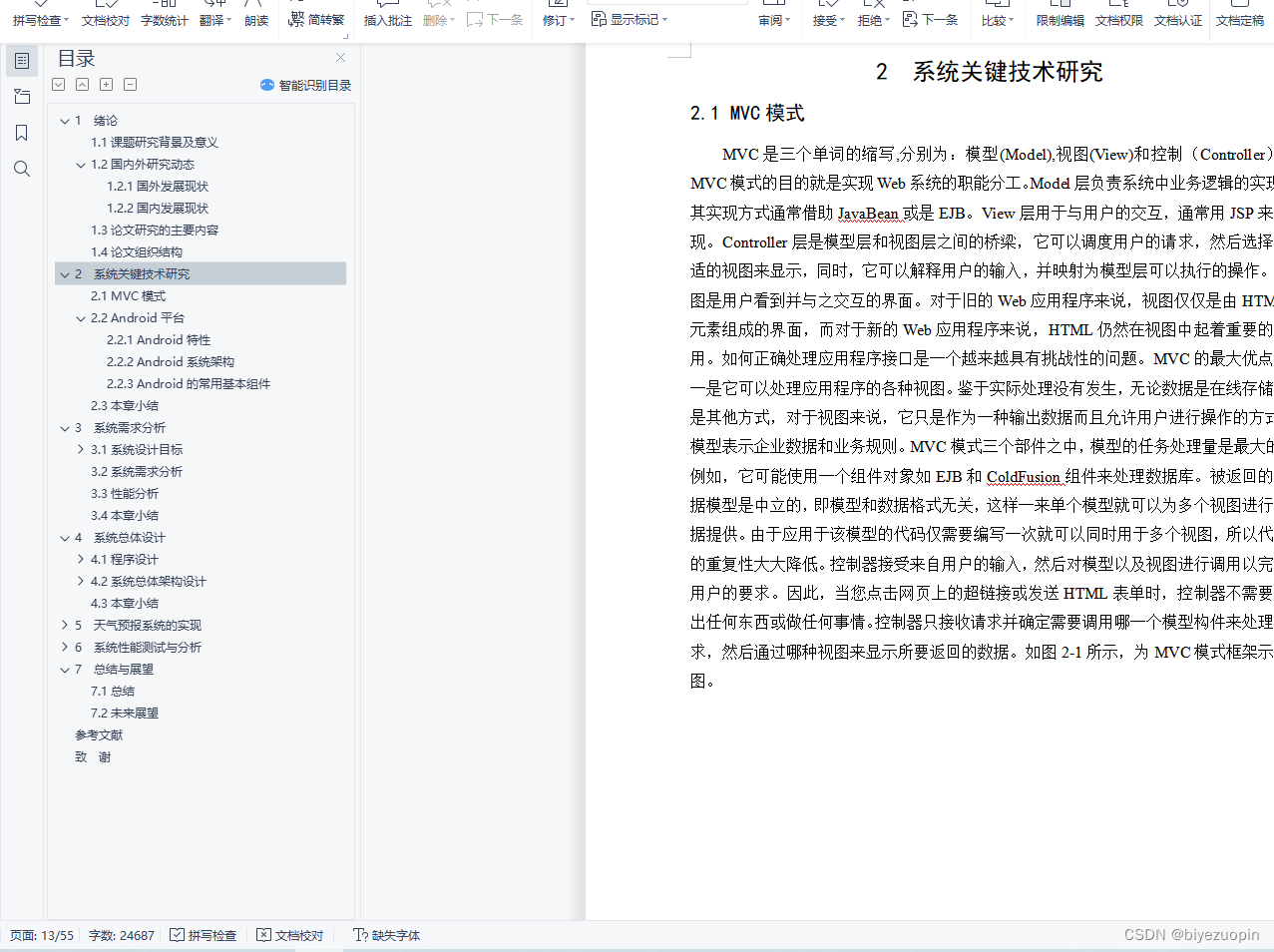Click 文档认证 document certification
The height and width of the screenshot is (952, 1274).
1178,20
